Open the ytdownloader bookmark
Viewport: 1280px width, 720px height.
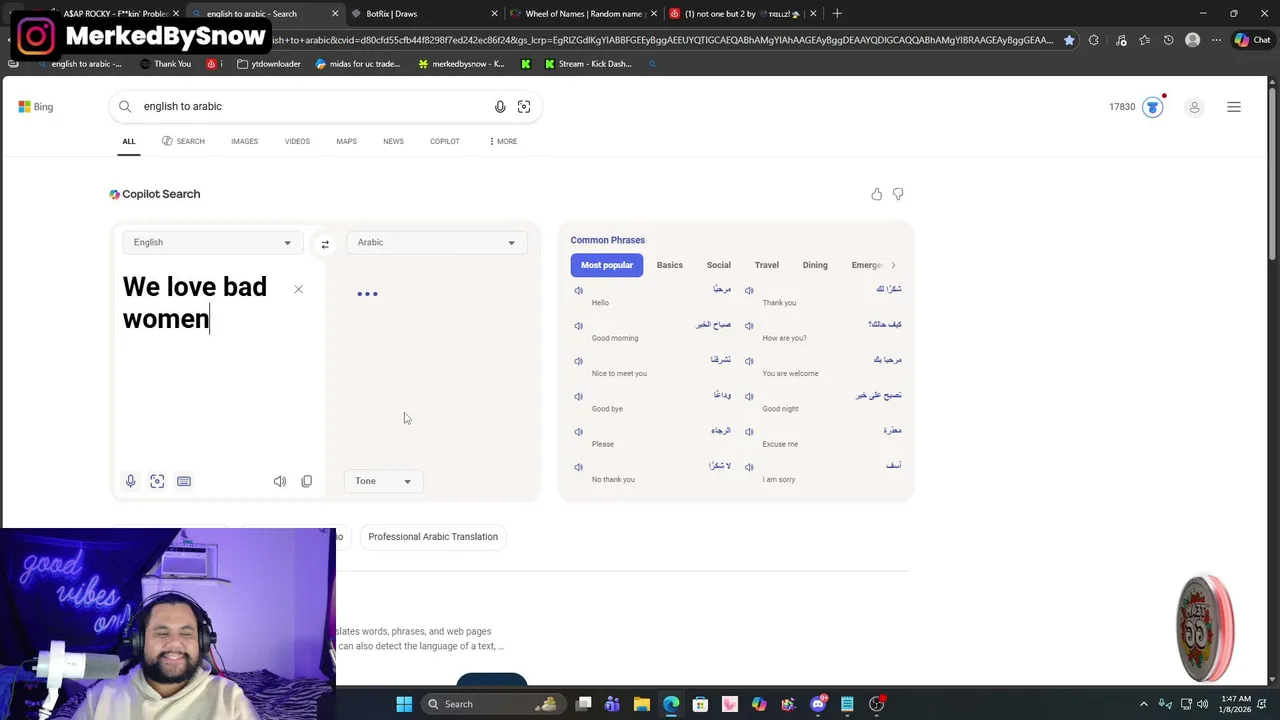[269, 64]
